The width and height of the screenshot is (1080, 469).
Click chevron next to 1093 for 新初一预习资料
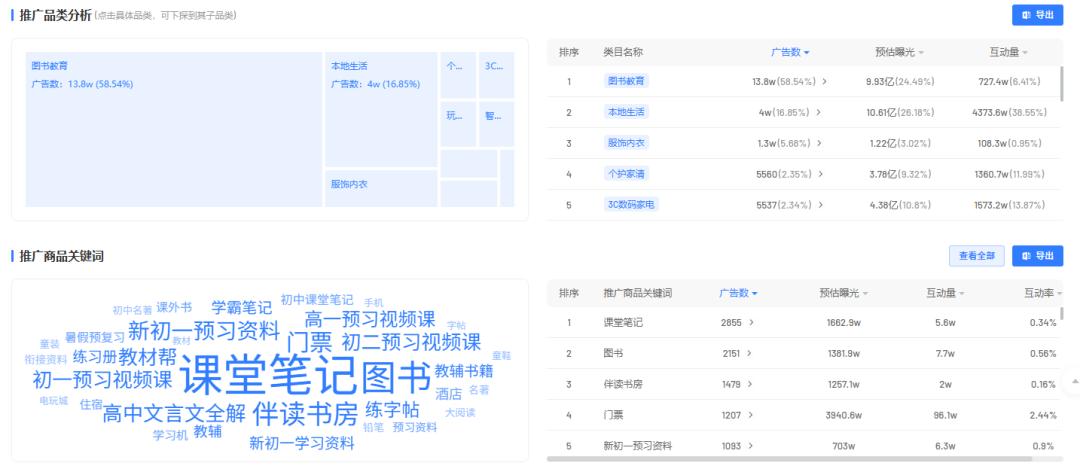coord(749,446)
